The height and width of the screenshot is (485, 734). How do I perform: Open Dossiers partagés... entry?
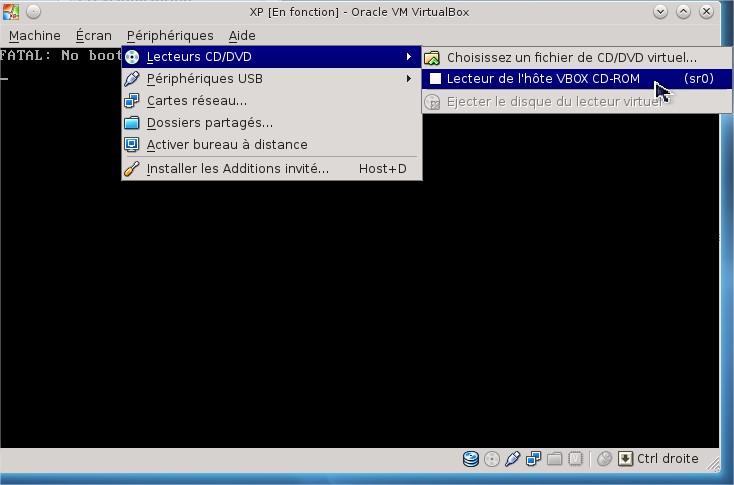tap(272, 123)
